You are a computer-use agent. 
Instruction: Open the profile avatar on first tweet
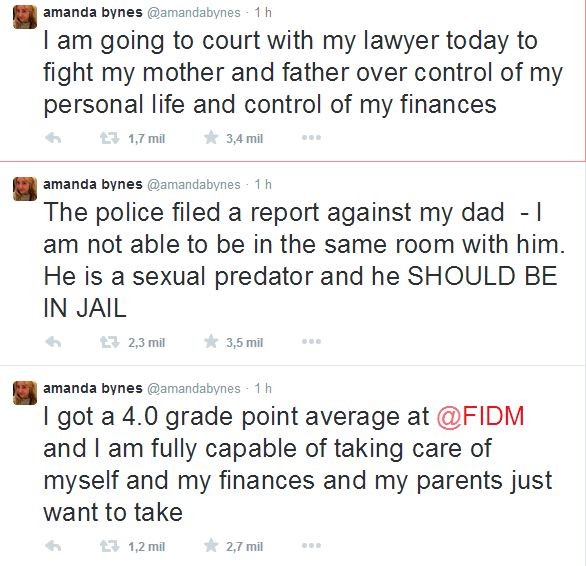click(25, 17)
